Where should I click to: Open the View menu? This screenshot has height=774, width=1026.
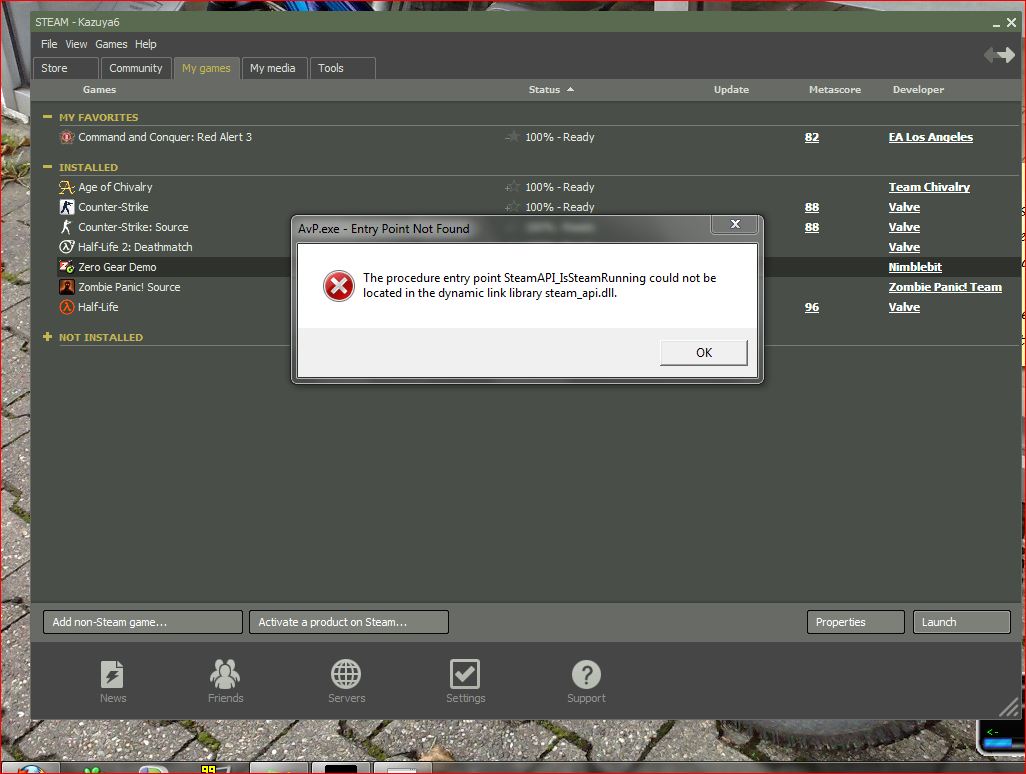coord(76,44)
